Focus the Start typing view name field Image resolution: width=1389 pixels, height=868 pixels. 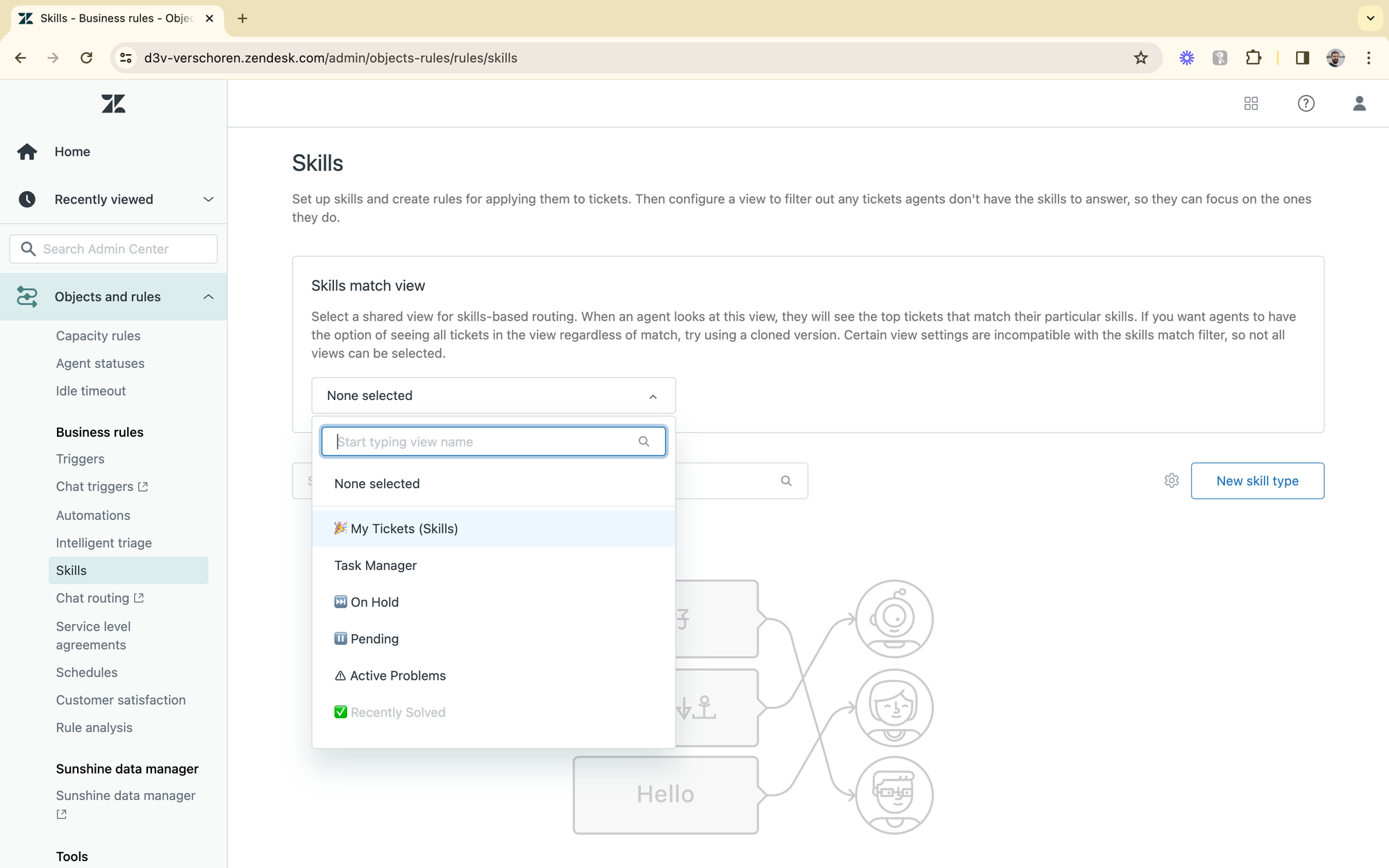(486, 442)
